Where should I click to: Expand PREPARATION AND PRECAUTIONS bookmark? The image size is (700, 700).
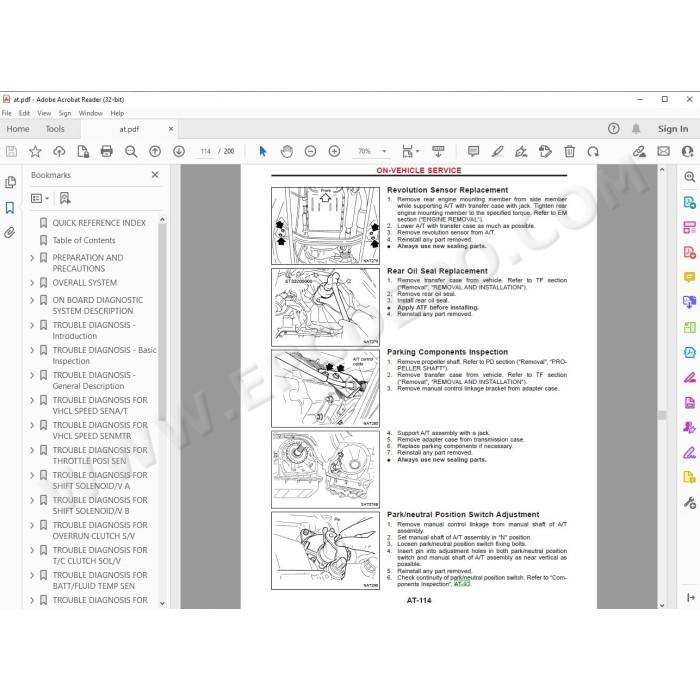[x=32, y=258]
